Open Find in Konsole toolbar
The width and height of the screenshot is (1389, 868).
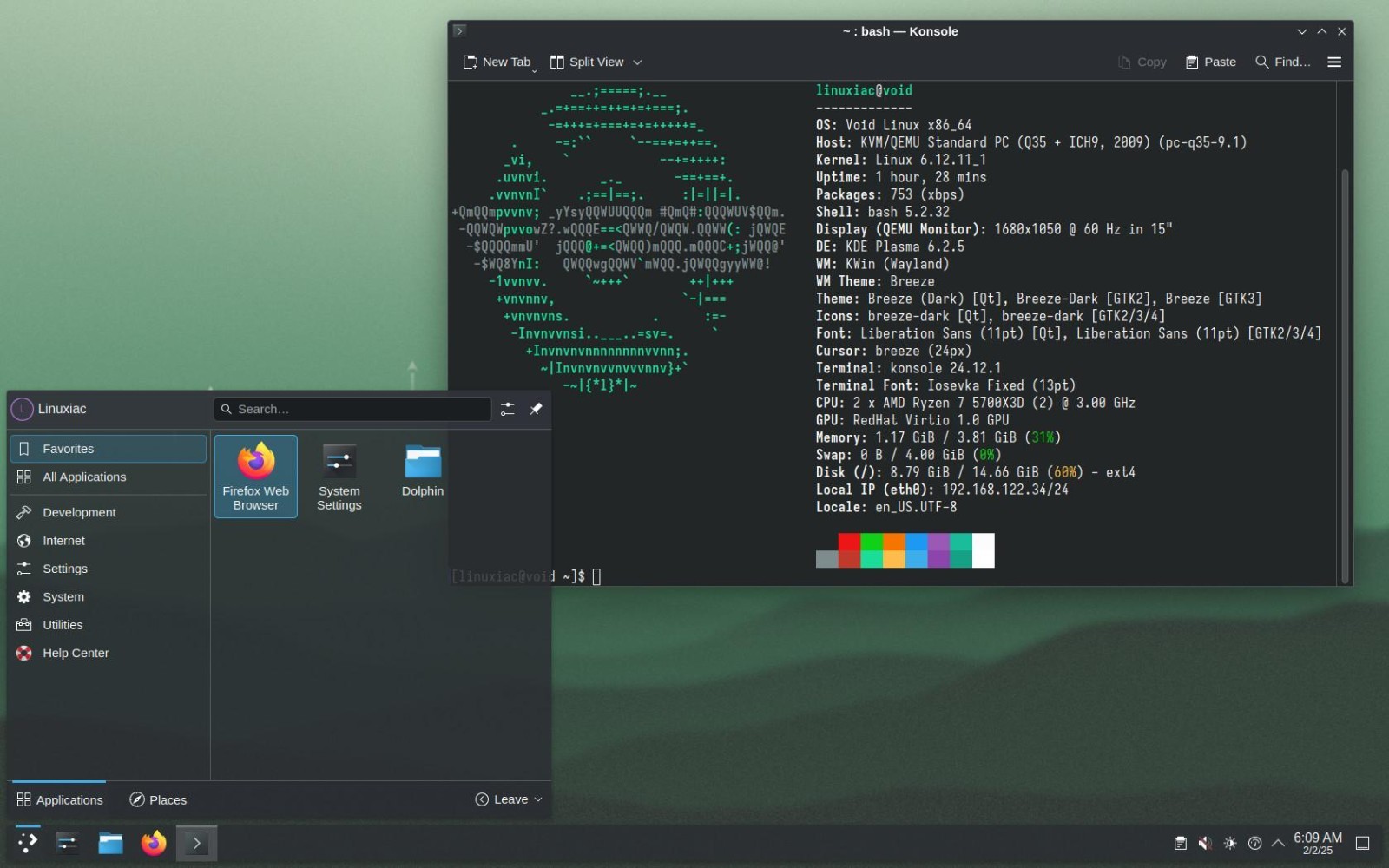pos(1282,62)
